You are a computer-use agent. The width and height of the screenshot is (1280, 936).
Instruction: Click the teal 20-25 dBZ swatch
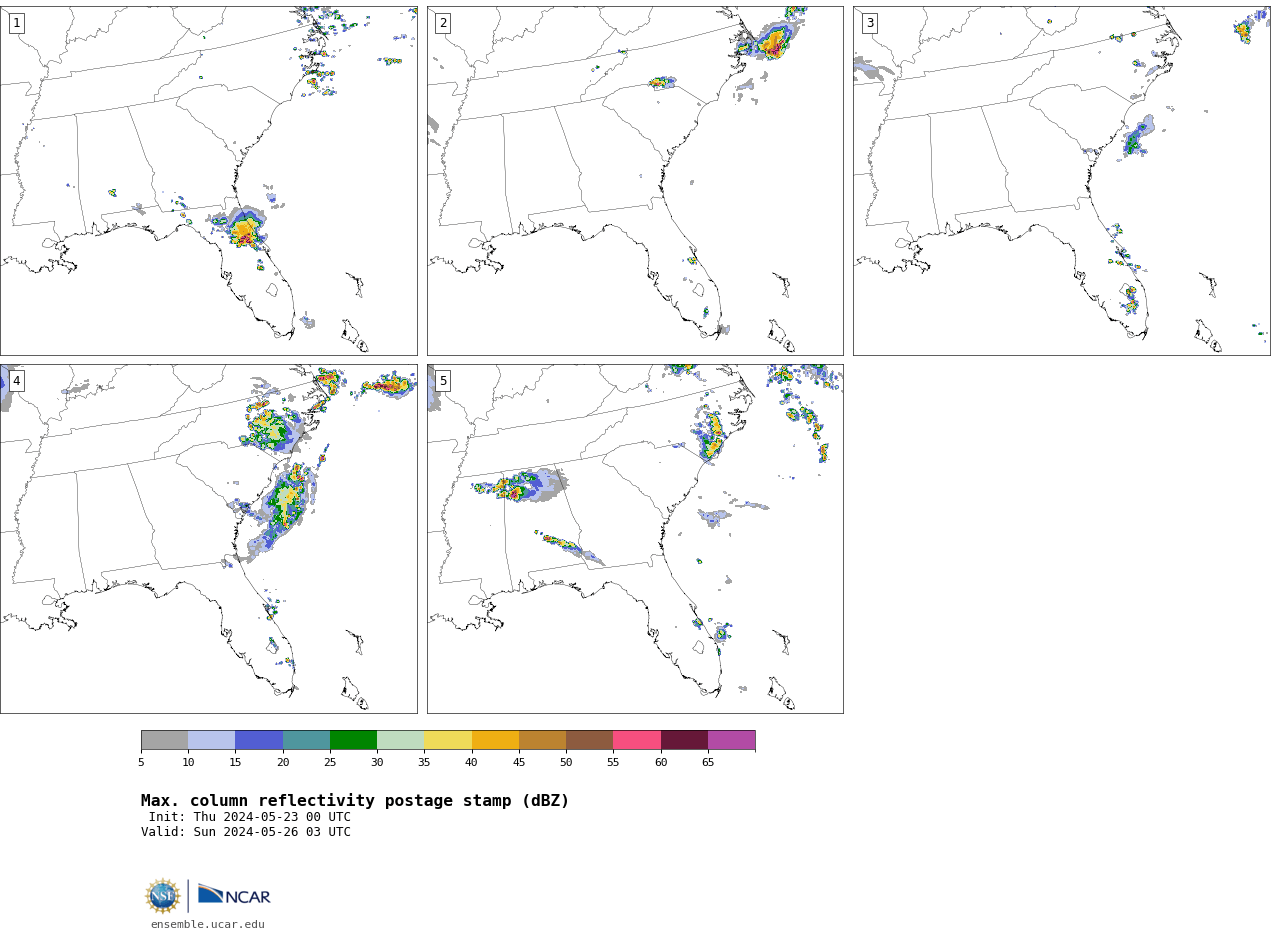(x=306, y=740)
